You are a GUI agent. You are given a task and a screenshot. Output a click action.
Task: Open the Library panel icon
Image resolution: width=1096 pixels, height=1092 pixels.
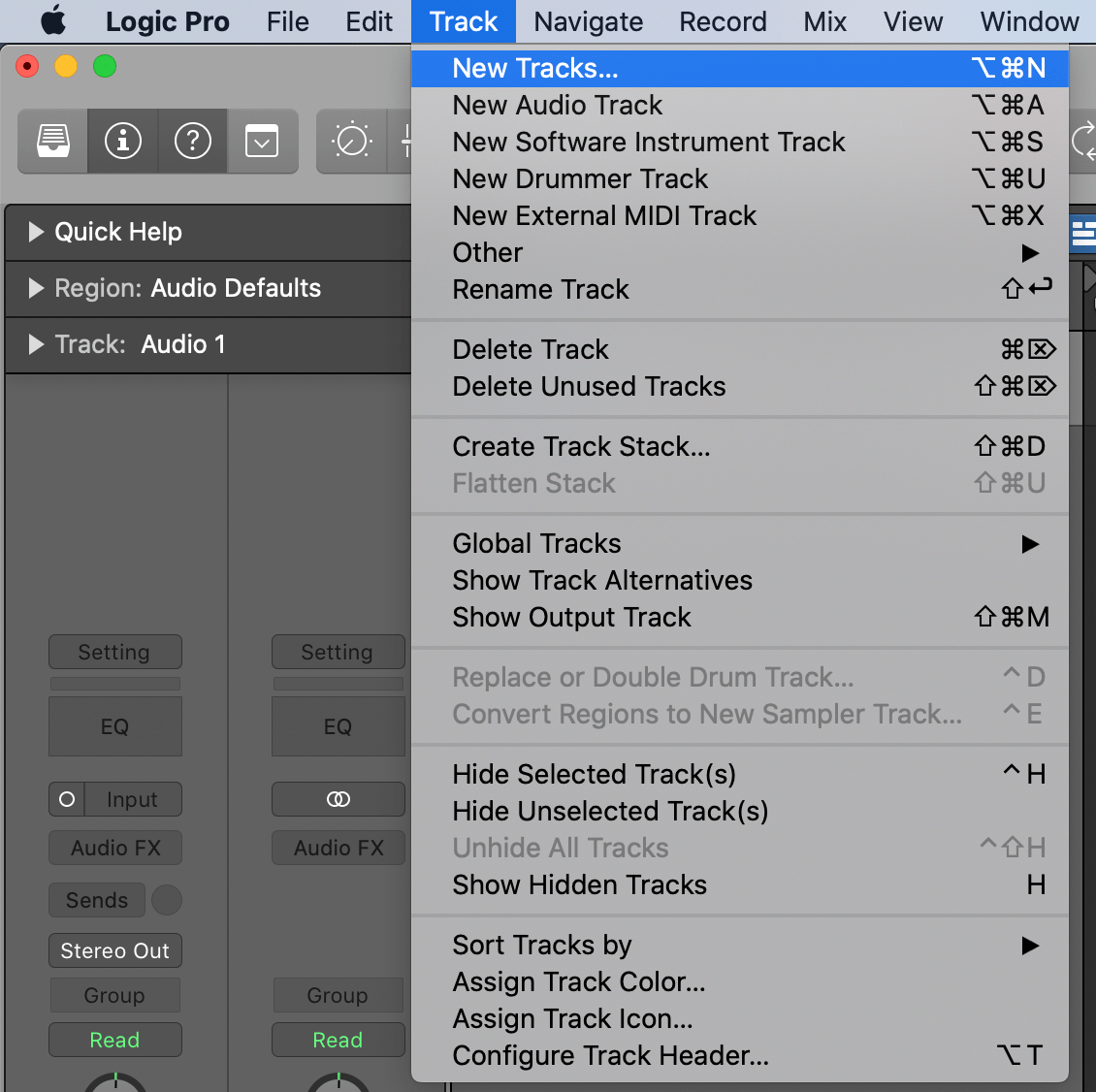tap(51, 141)
